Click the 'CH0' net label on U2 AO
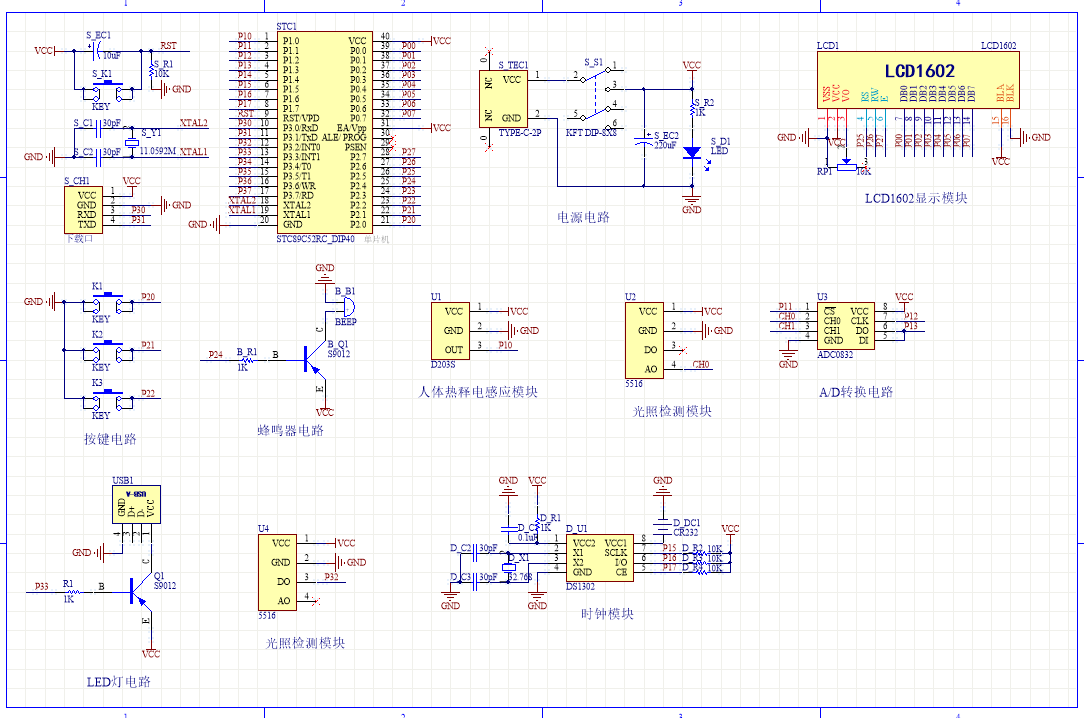 (x=701, y=364)
